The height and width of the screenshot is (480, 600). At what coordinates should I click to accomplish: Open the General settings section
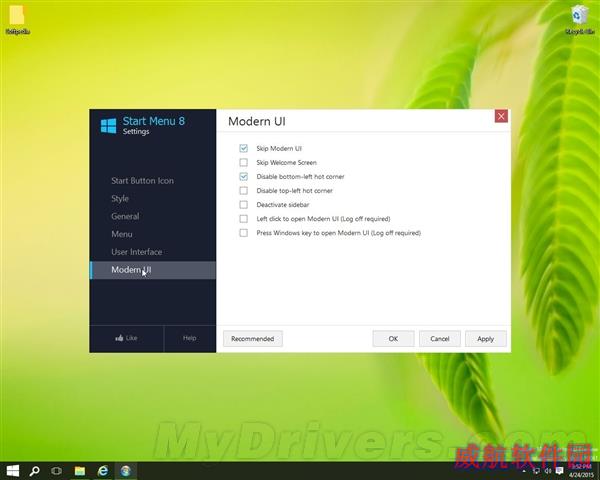click(x=125, y=216)
